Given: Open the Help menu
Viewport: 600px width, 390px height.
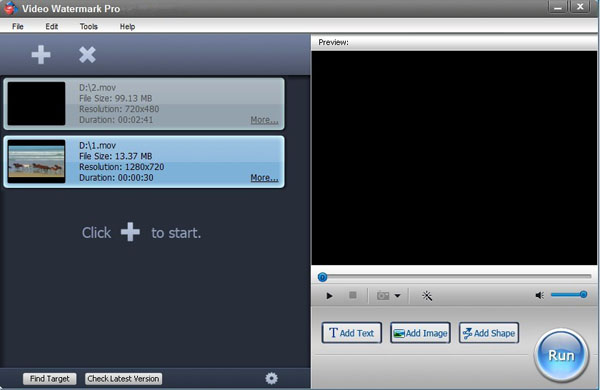Looking at the screenshot, I should pos(127,26).
